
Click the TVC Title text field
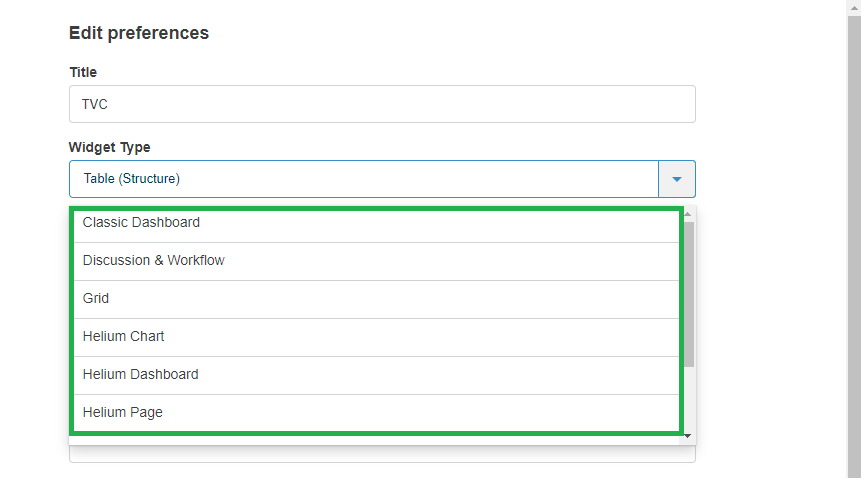[382, 104]
